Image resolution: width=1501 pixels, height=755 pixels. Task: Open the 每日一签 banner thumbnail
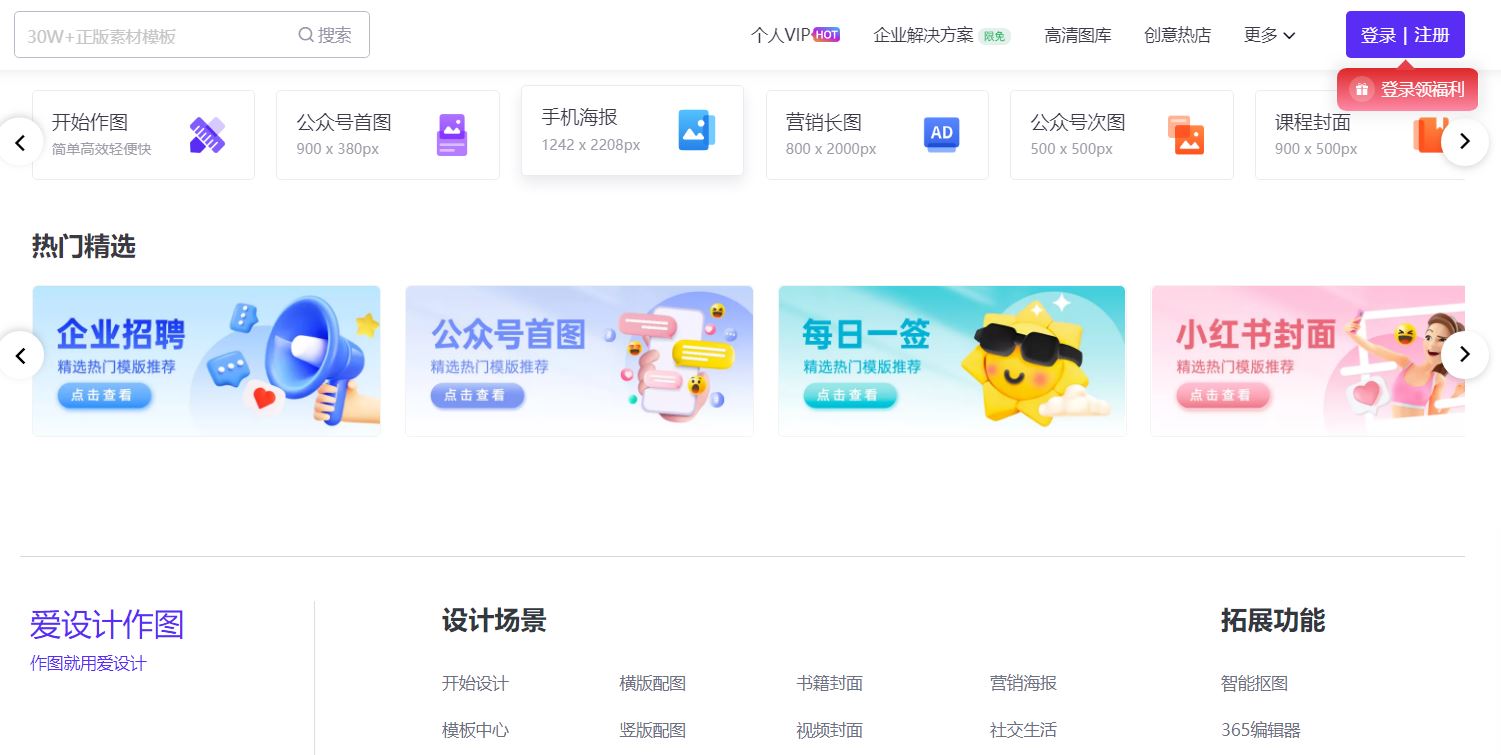pos(951,360)
